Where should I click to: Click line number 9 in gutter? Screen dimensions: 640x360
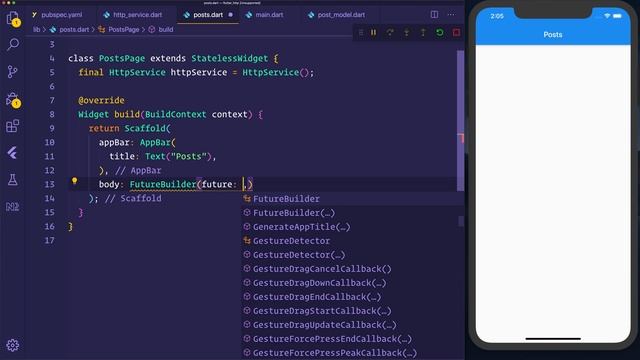coord(52,128)
